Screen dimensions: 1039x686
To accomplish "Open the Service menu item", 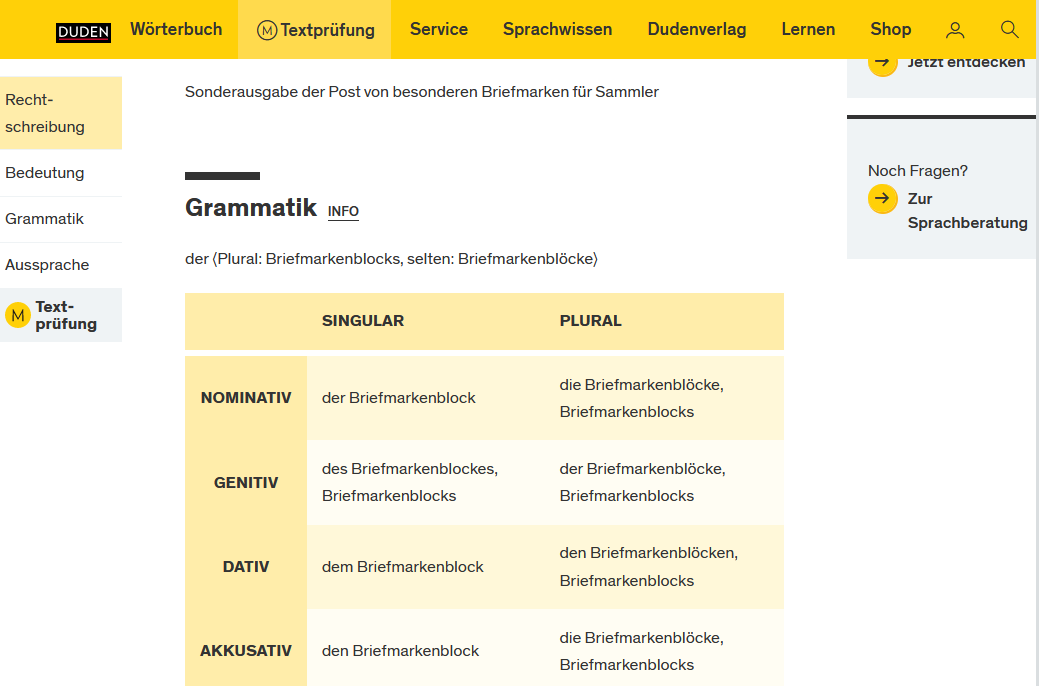I will click(x=438, y=29).
